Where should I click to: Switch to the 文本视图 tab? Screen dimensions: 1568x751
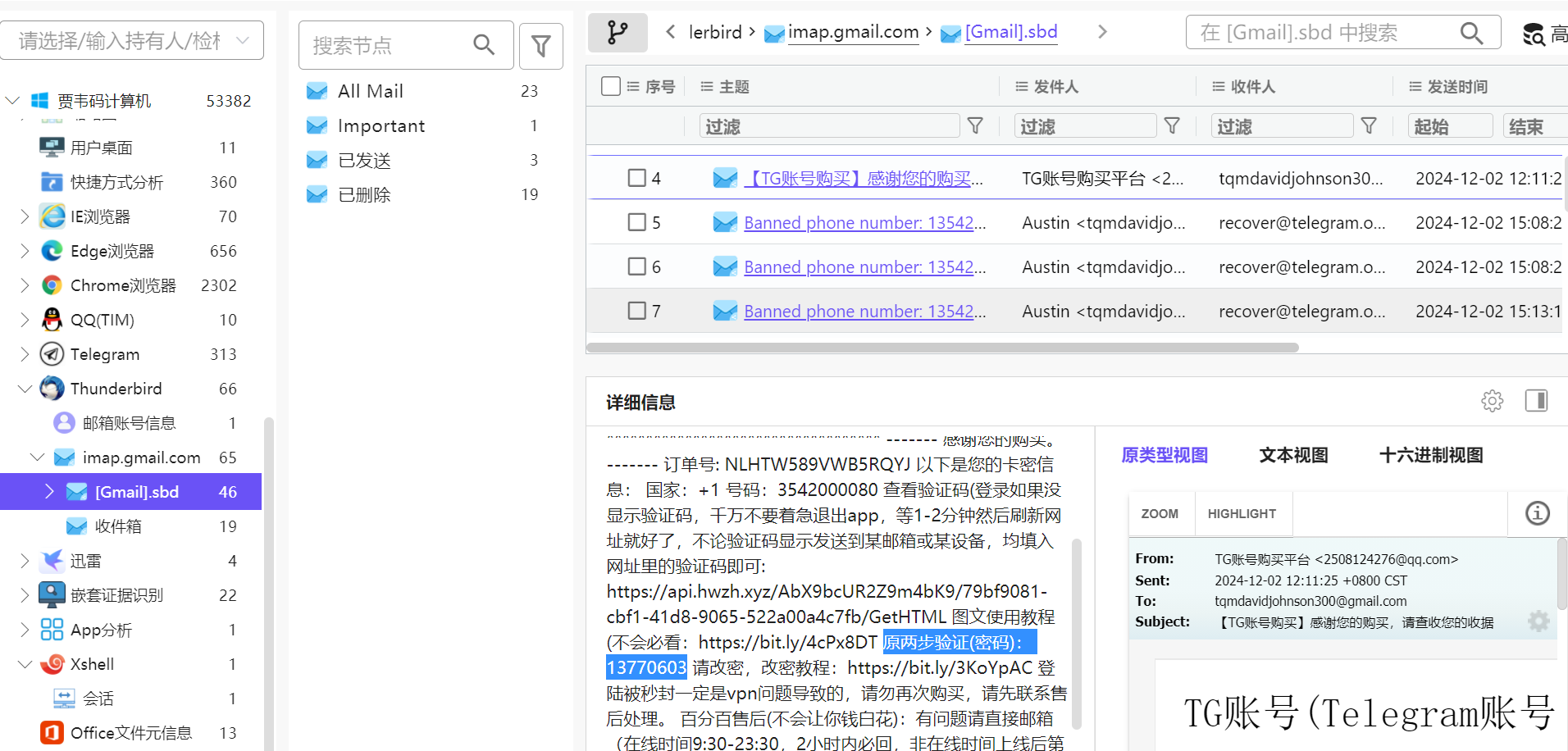click(1293, 455)
